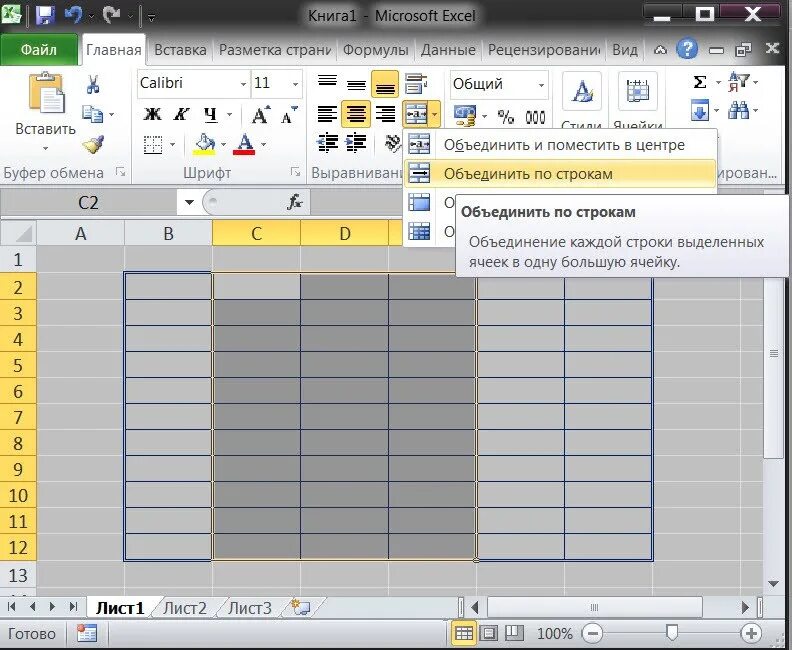Viewport: 792px width, 650px height.
Task: Undo the last action
Action: [73, 16]
